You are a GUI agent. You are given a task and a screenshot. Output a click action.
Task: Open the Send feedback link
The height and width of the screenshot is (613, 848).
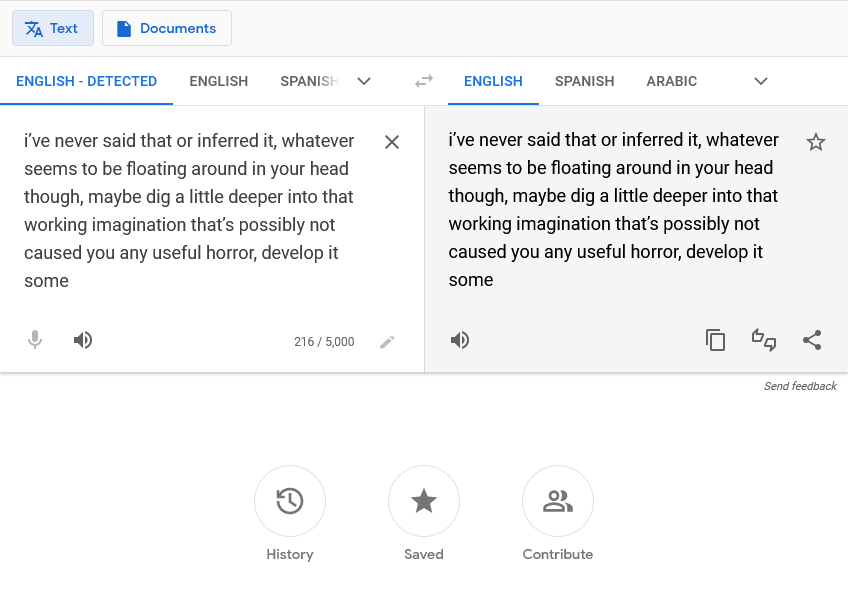tap(800, 386)
